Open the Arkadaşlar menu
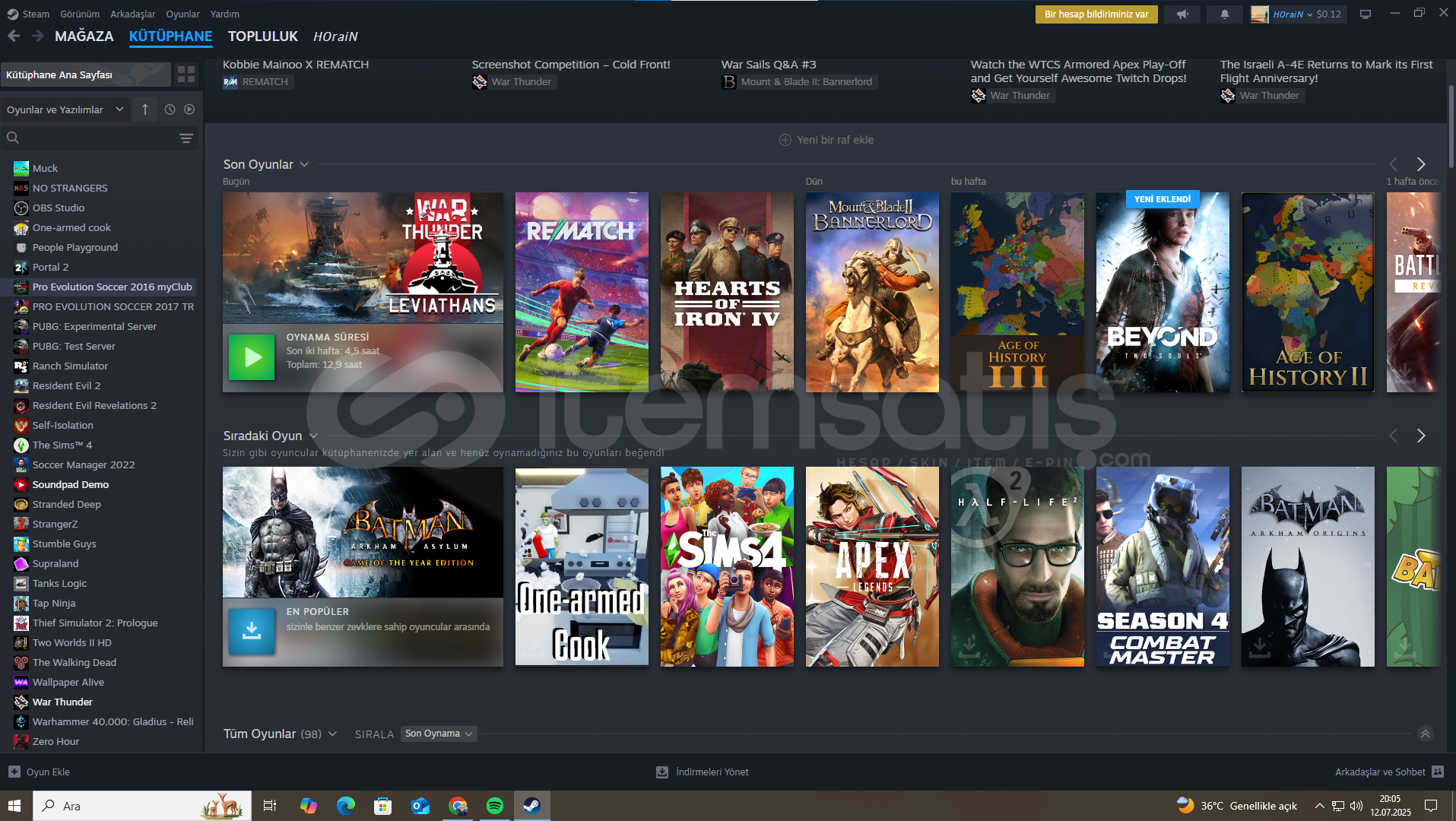The width and height of the screenshot is (1456, 821). [x=133, y=14]
